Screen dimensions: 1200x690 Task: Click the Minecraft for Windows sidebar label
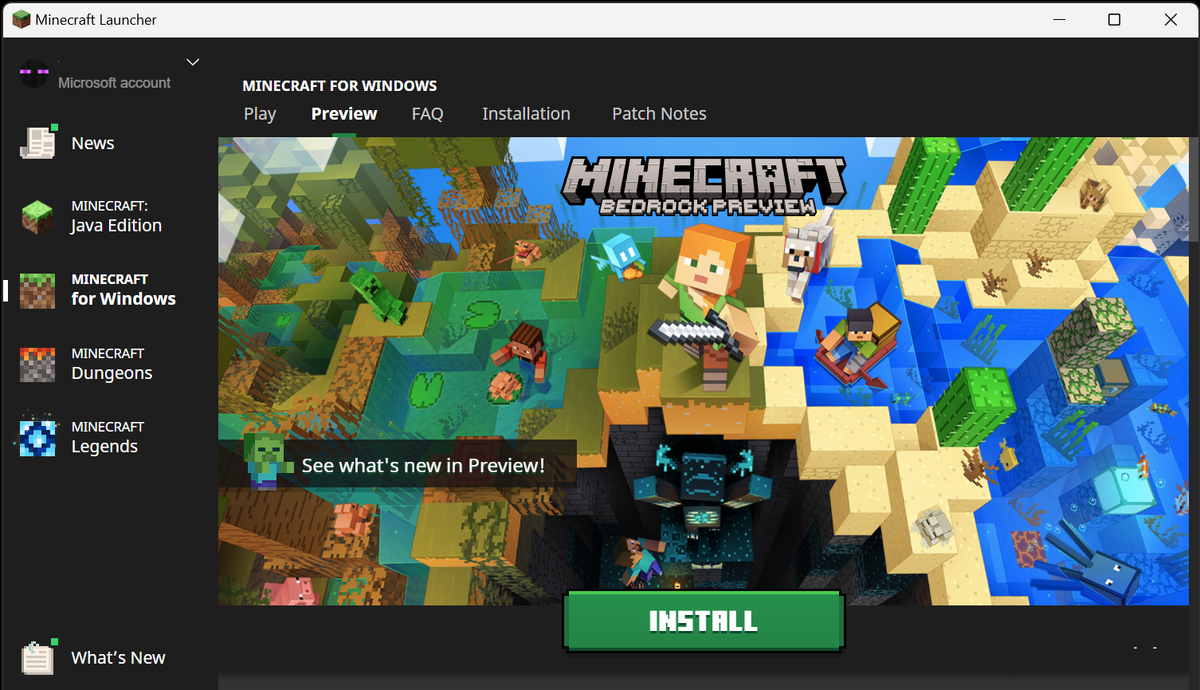[123, 290]
